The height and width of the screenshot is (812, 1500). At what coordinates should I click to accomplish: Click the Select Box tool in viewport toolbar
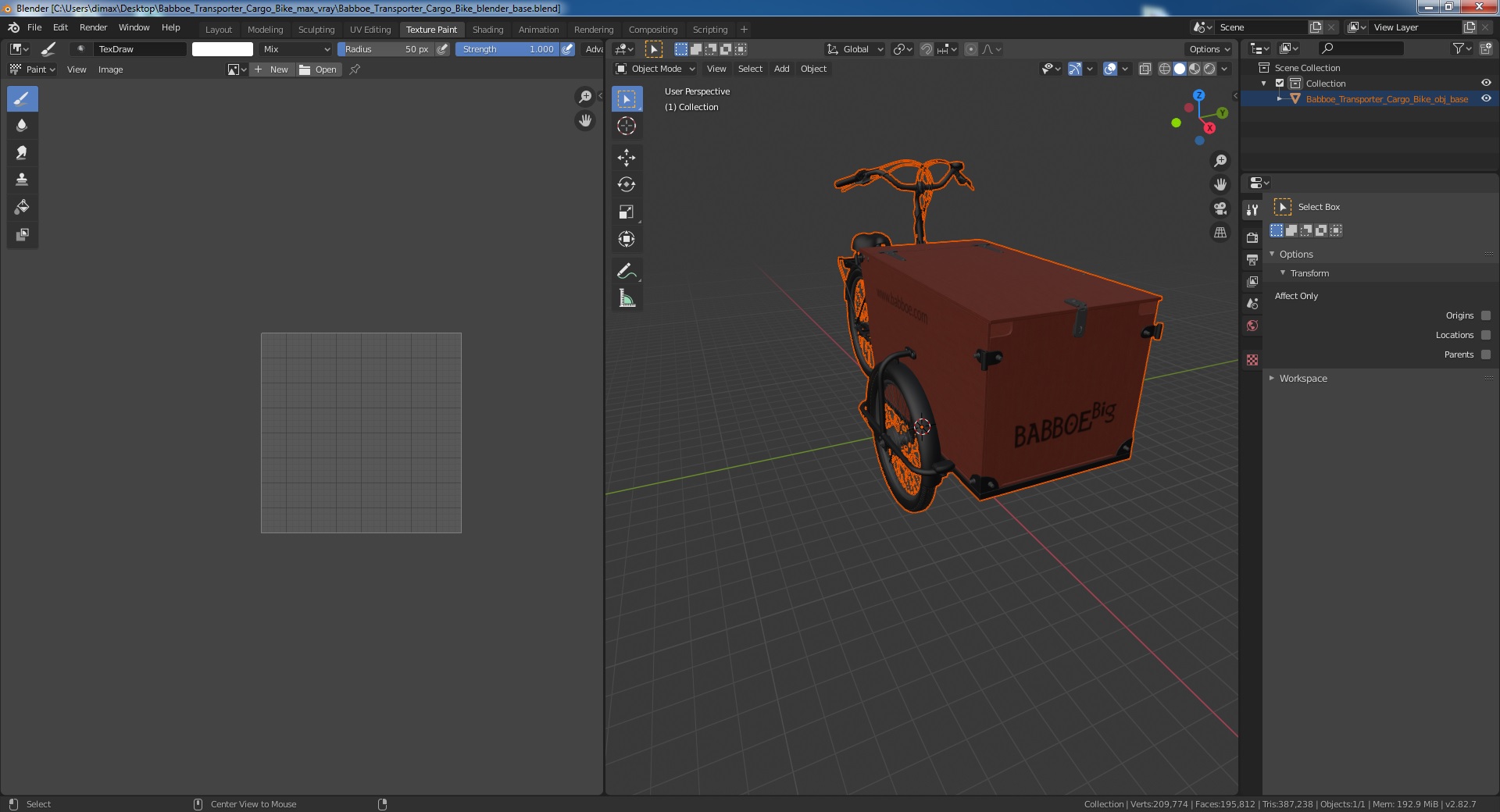click(627, 99)
